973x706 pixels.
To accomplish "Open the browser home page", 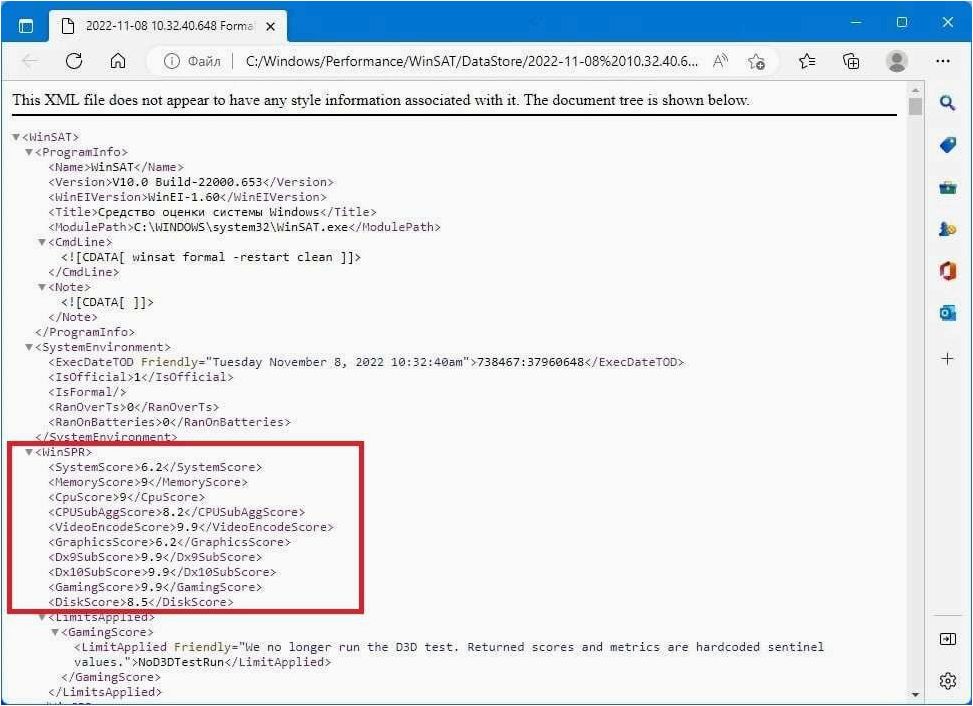I will [x=118, y=61].
